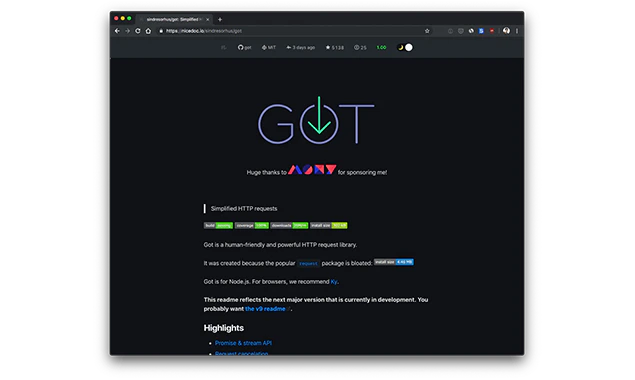The height and width of the screenshot is (380, 635).
Task: Reload the current page
Action: tap(138, 31)
